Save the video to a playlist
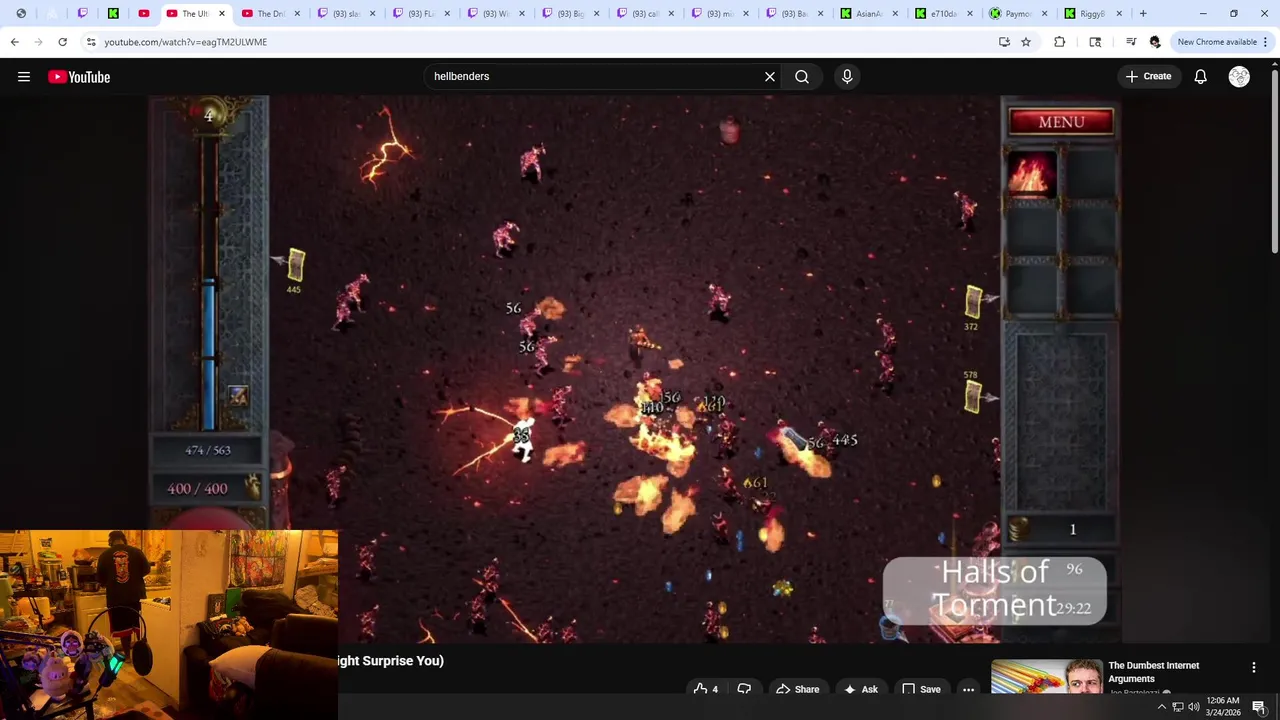The width and height of the screenshot is (1280, 720). (x=921, y=689)
